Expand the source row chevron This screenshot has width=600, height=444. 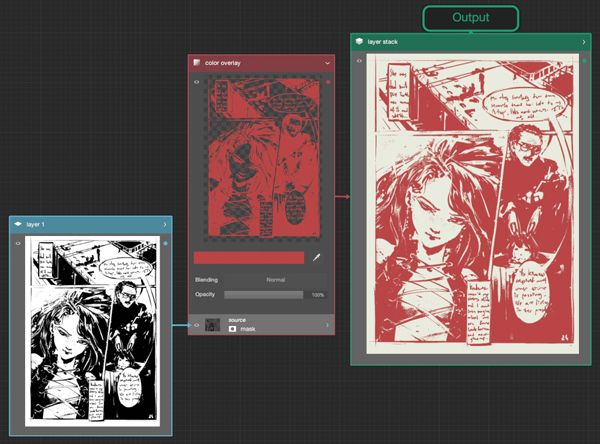point(327,325)
